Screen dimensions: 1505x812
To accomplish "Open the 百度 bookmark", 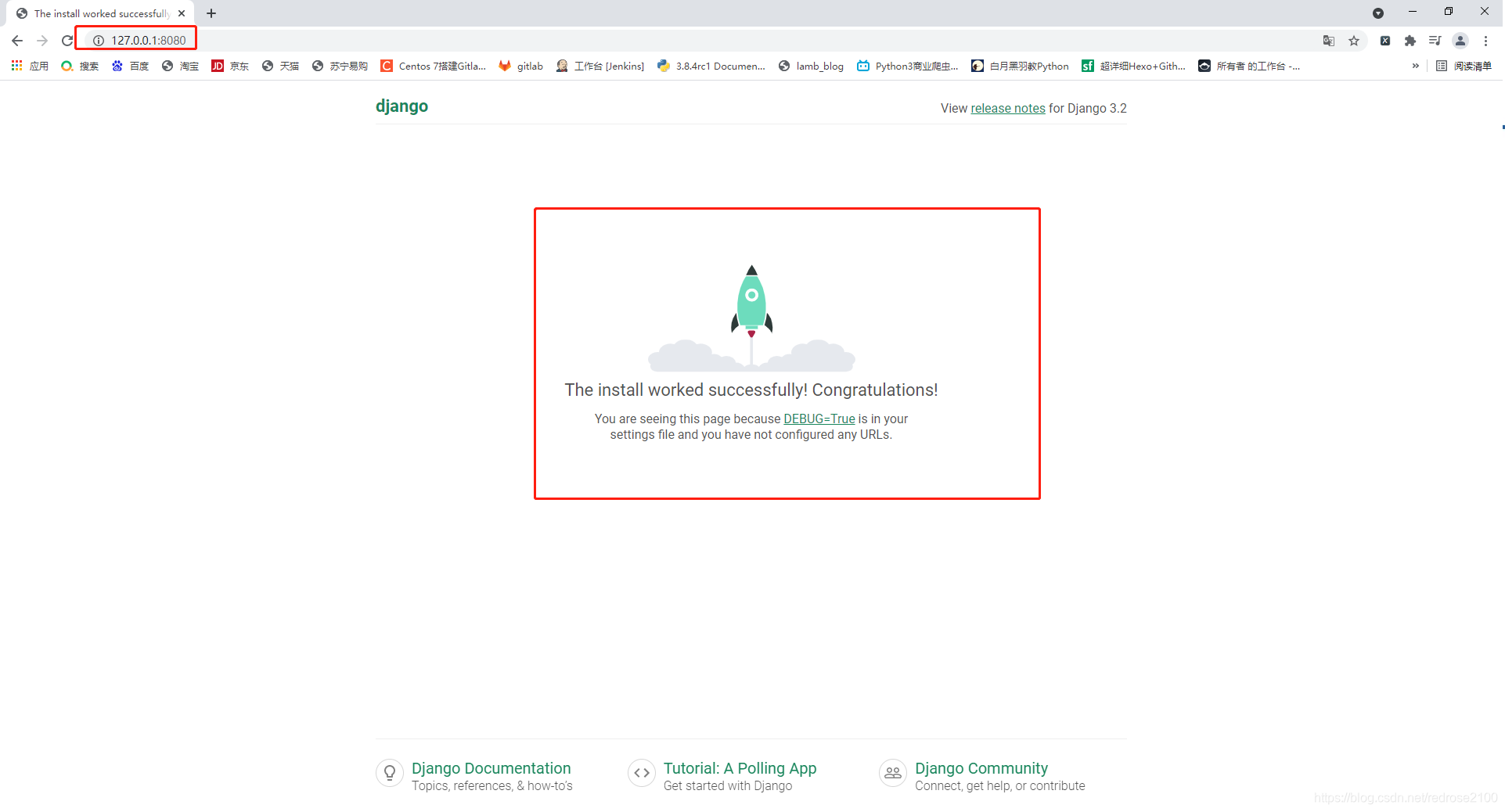I will [130, 66].
